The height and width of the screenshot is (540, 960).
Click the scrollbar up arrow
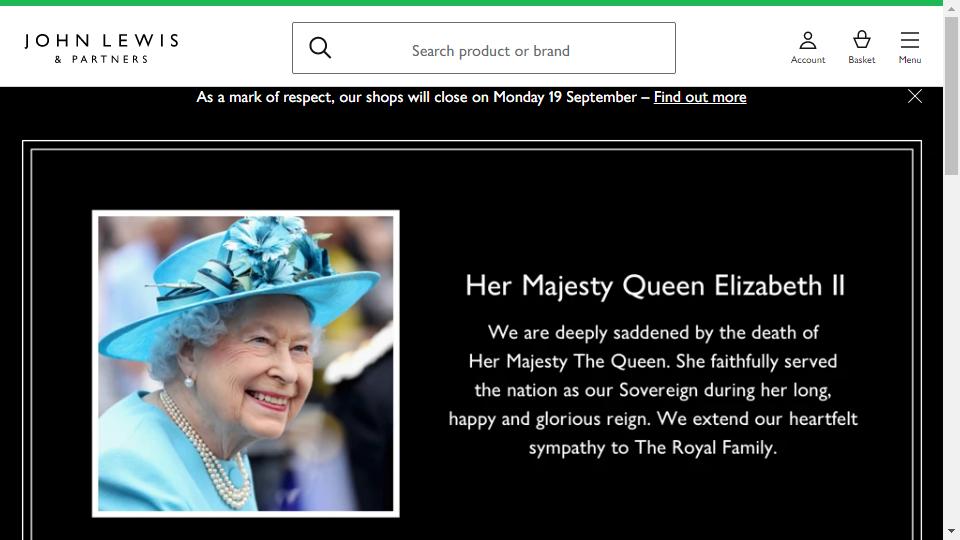coord(951,8)
